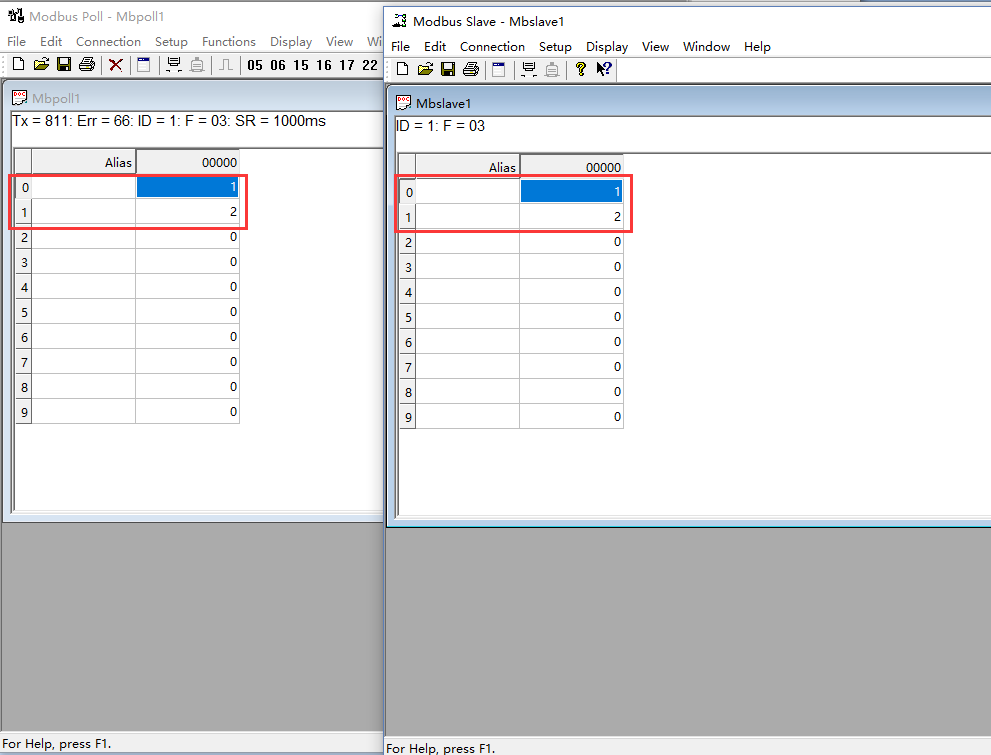Create new document in Modbus Poll toolbar

tap(18, 65)
